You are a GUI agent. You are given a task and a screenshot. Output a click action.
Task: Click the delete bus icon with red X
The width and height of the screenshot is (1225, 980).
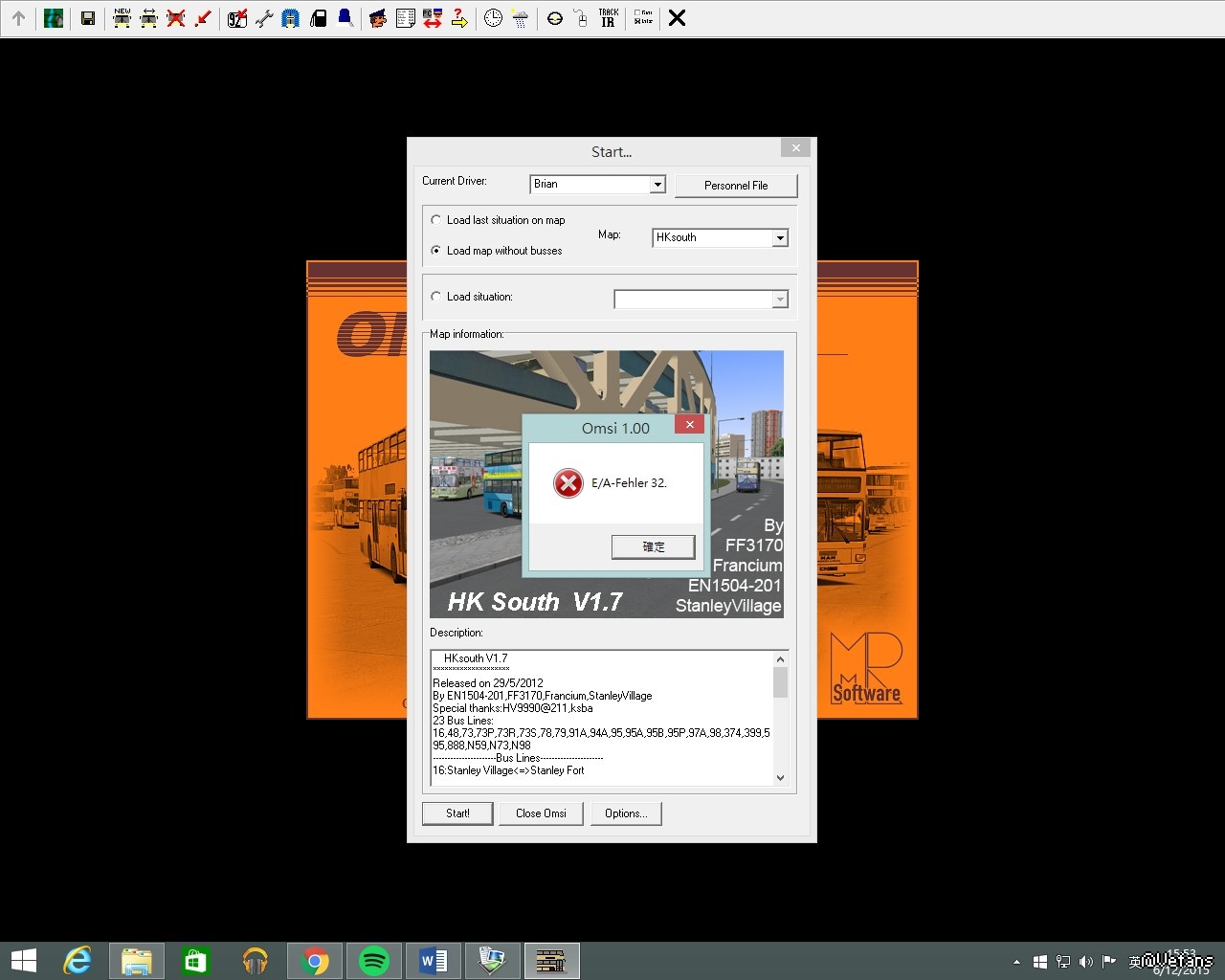[175, 18]
